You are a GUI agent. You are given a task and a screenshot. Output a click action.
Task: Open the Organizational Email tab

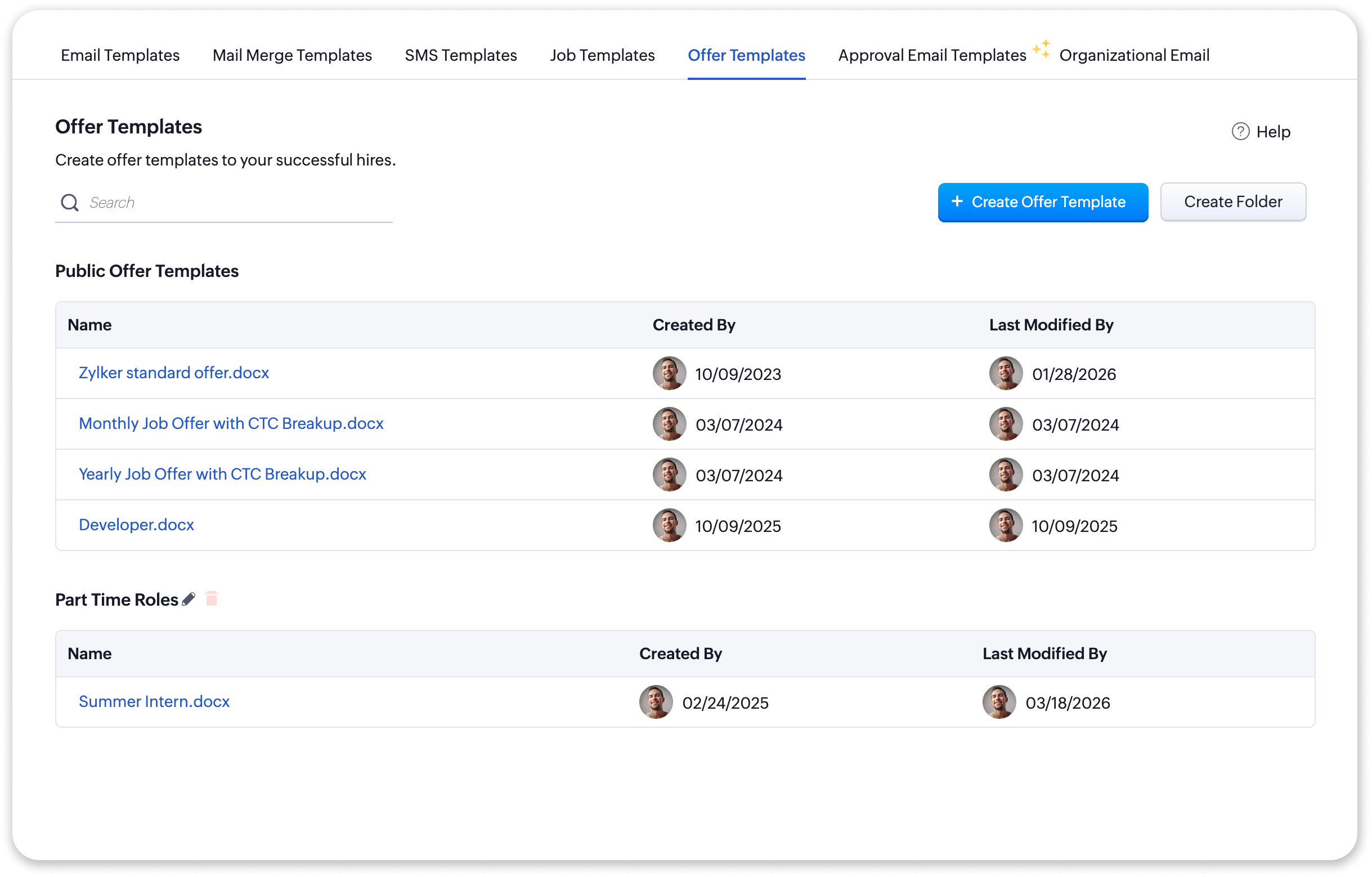(x=1134, y=55)
